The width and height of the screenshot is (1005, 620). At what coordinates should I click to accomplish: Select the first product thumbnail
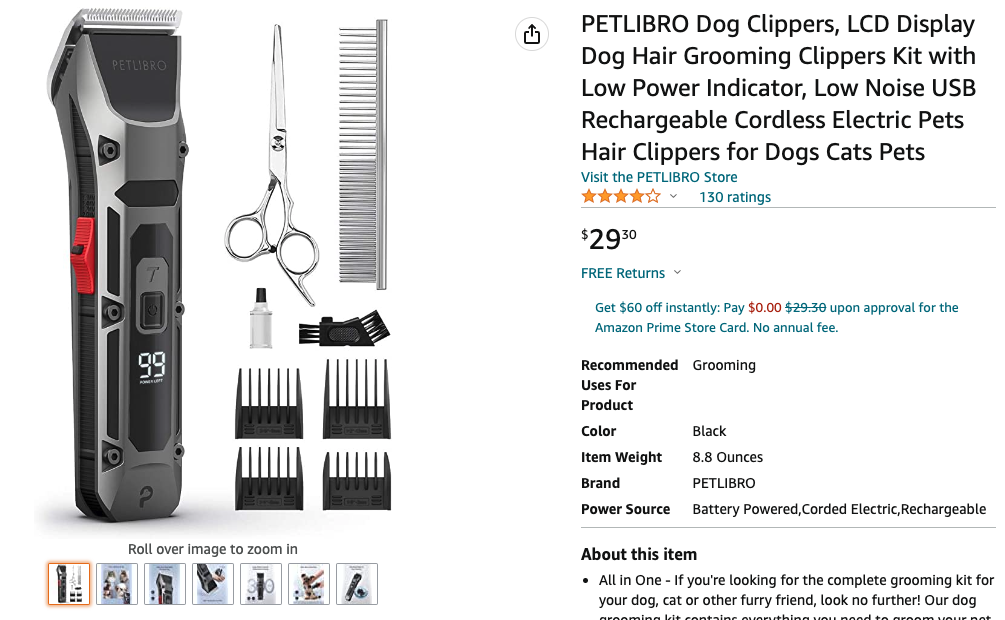pos(68,583)
